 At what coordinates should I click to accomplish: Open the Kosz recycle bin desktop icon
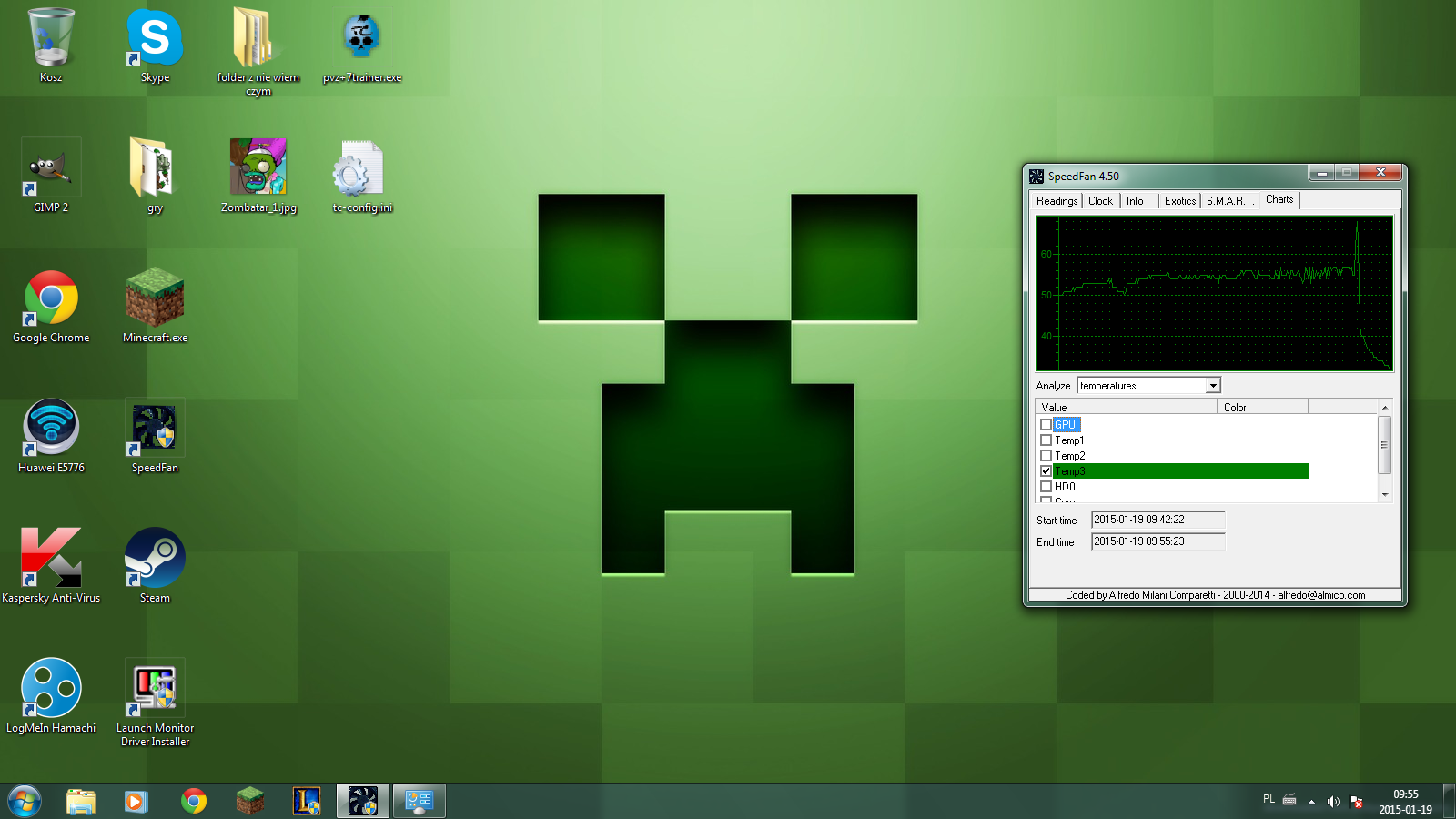51,45
